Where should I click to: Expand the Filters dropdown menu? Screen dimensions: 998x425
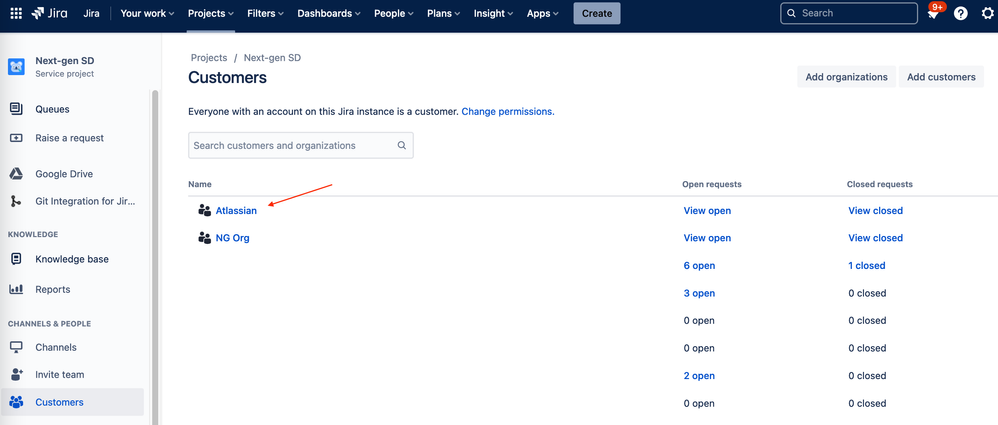266,13
